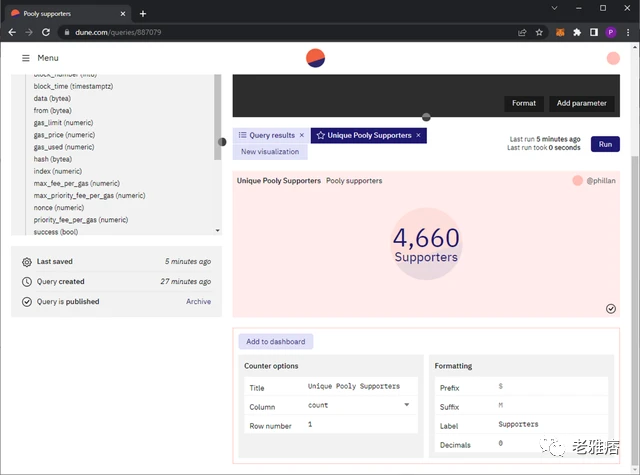The image size is (640, 475).
Task: Toggle the browser side panel icon
Action: tap(594, 32)
